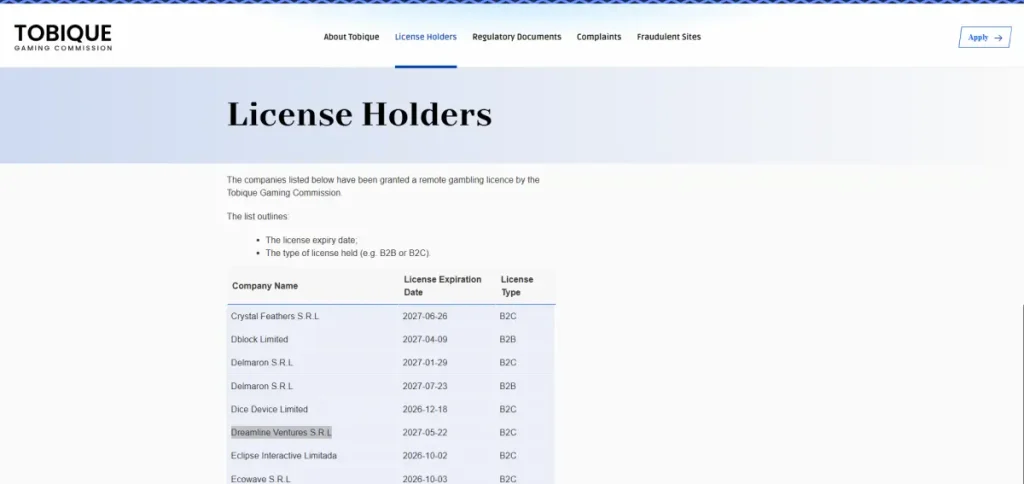Open the Tobique Gaming Commission logo home link
Screen dimensions: 1024x484
63,37
